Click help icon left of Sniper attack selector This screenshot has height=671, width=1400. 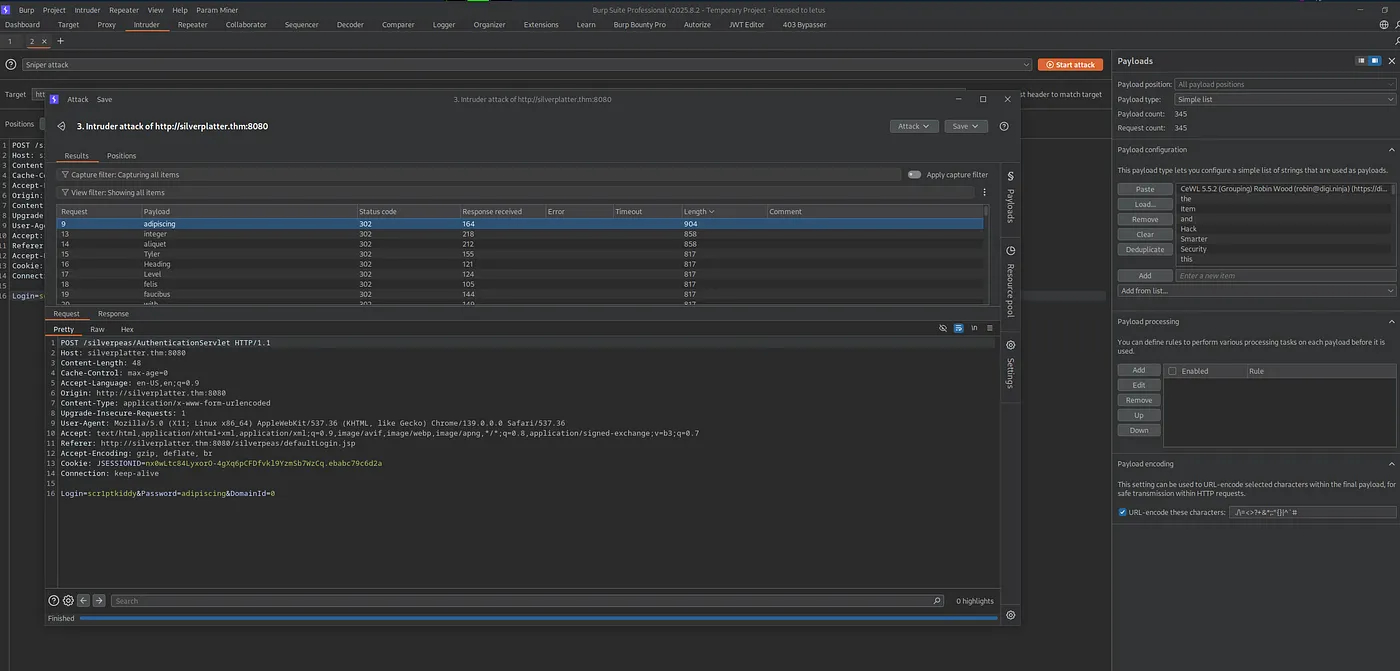(x=11, y=64)
